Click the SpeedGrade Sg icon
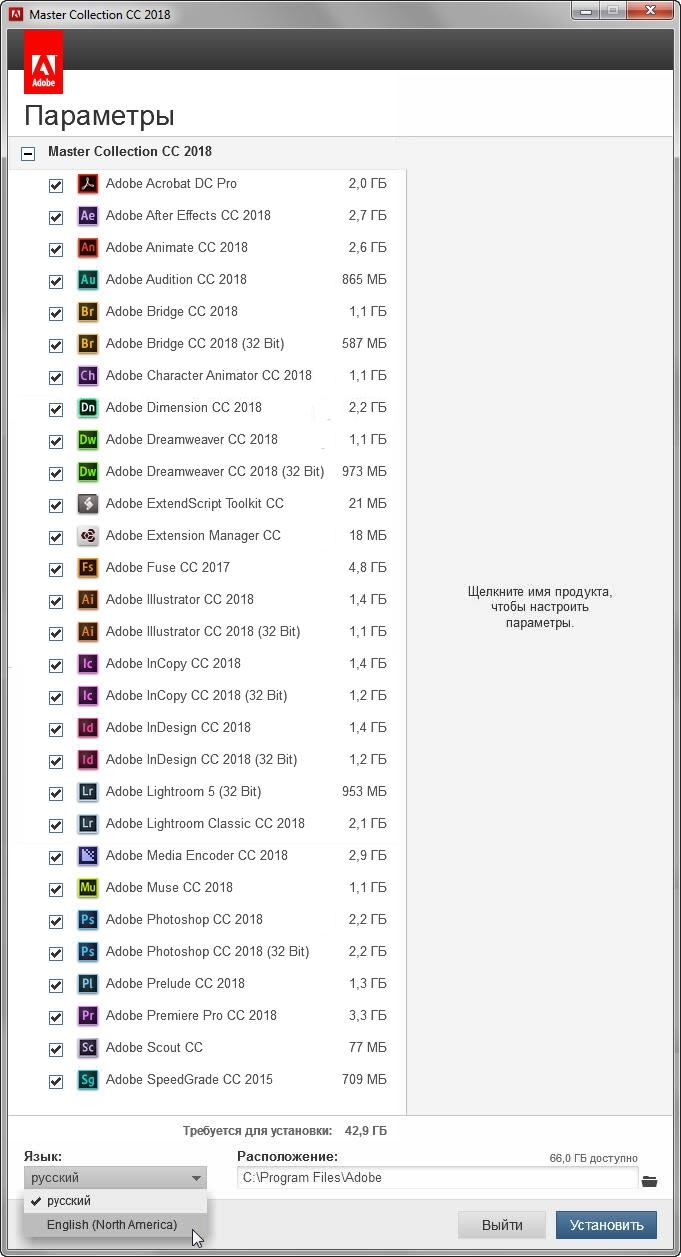 pos(88,1080)
